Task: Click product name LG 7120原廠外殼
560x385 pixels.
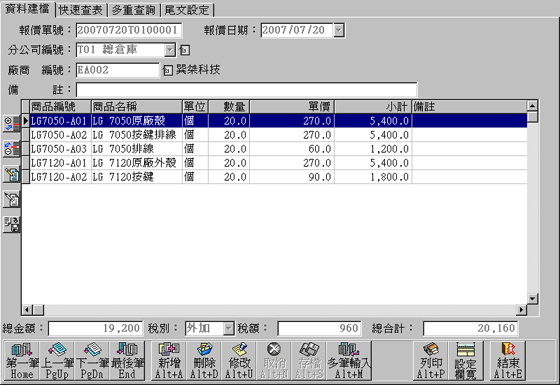Action: [x=135, y=163]
